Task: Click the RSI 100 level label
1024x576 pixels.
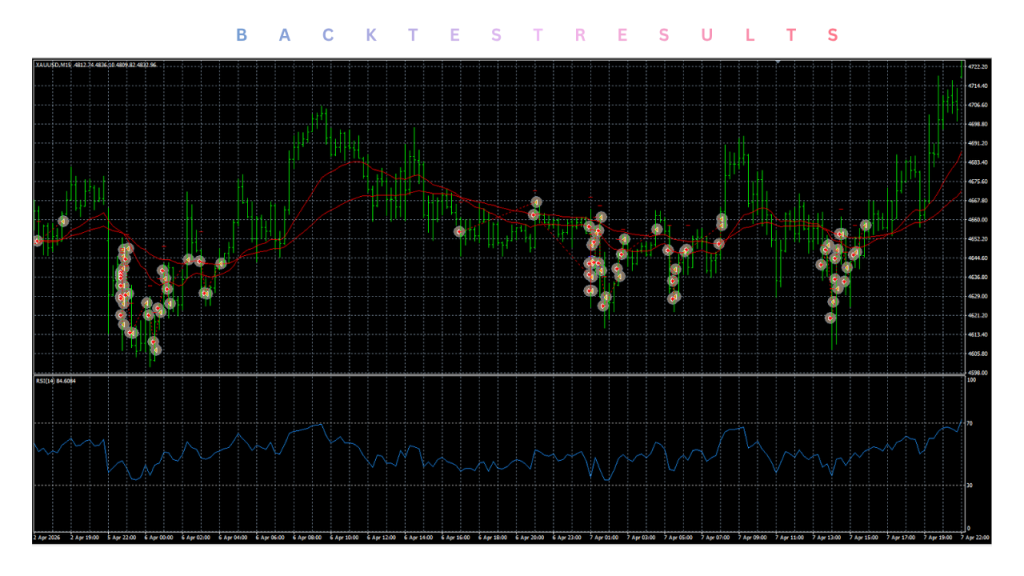Action: [x=971, y=380]
